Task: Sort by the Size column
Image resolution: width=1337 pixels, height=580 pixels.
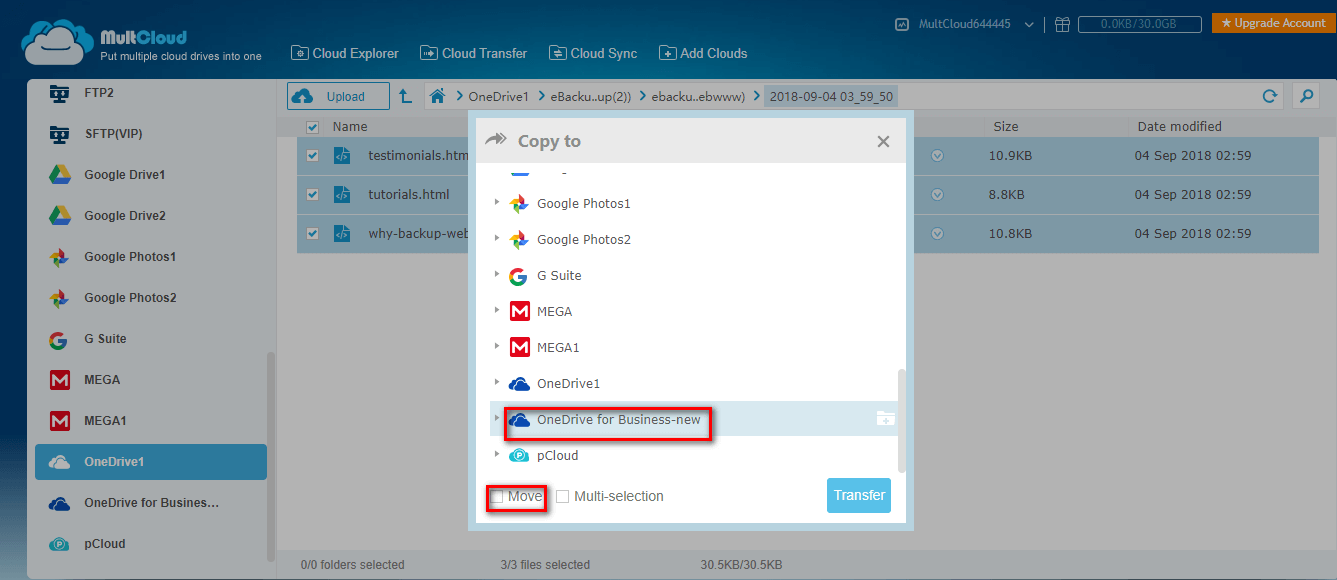Action: pyautogui.click(x=1006, y=127)
